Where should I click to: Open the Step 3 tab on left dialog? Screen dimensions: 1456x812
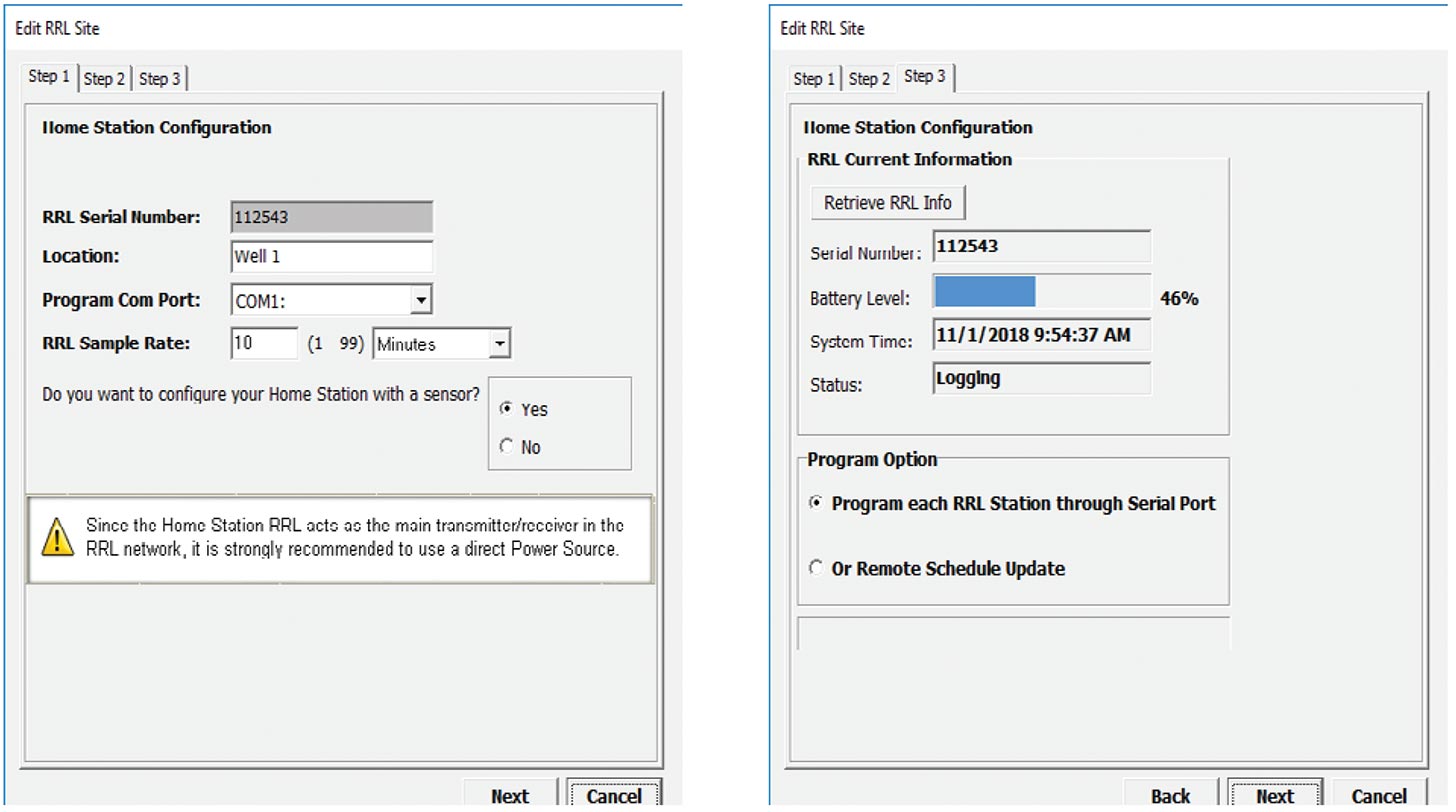tap(160, 79)
